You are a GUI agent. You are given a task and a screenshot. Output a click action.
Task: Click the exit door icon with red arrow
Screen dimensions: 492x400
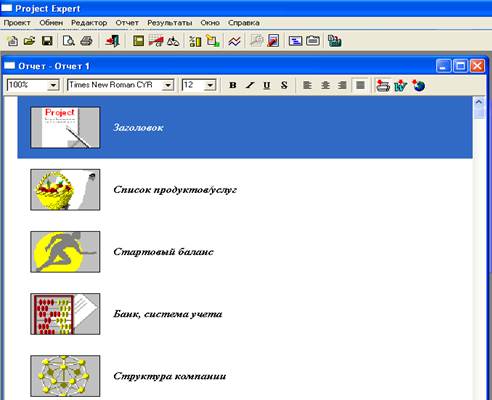[x=112, y=41]
